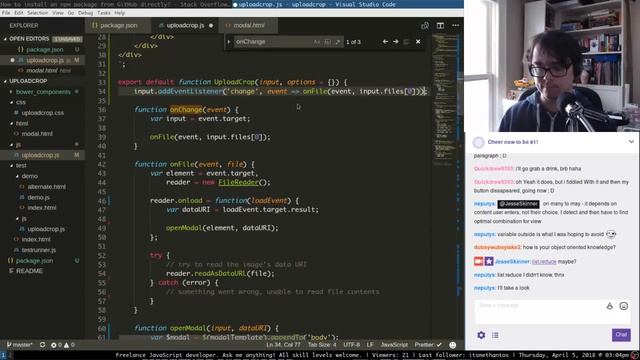640x360 pixels.
Task: Open the emote picker smiley in chat
Action: 623,306
